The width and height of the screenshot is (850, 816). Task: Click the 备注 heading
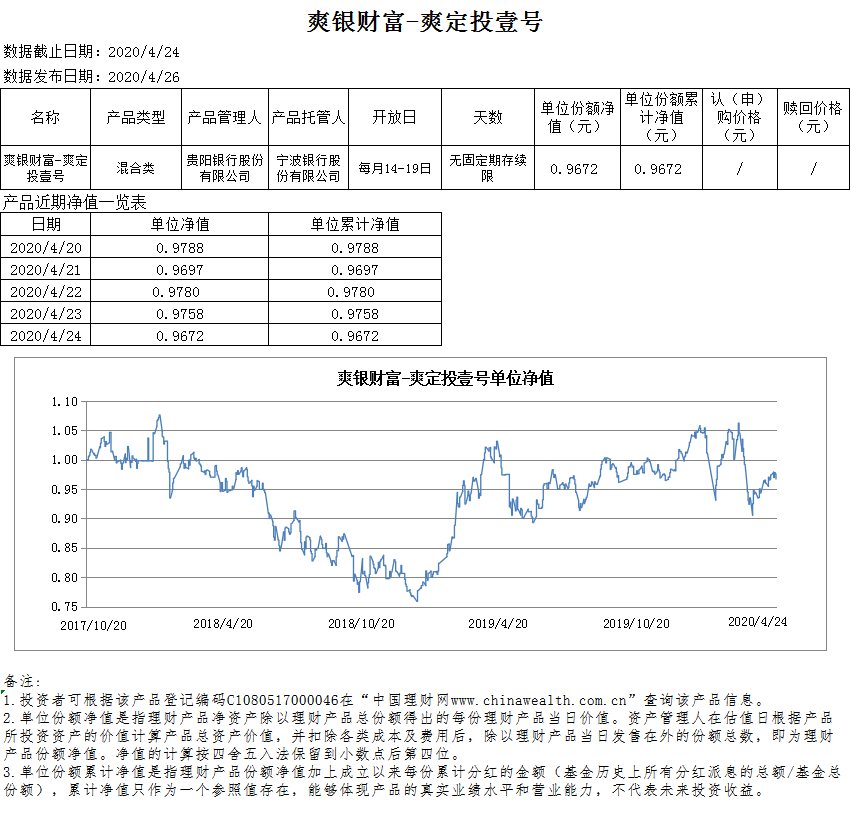pos(22,681)
